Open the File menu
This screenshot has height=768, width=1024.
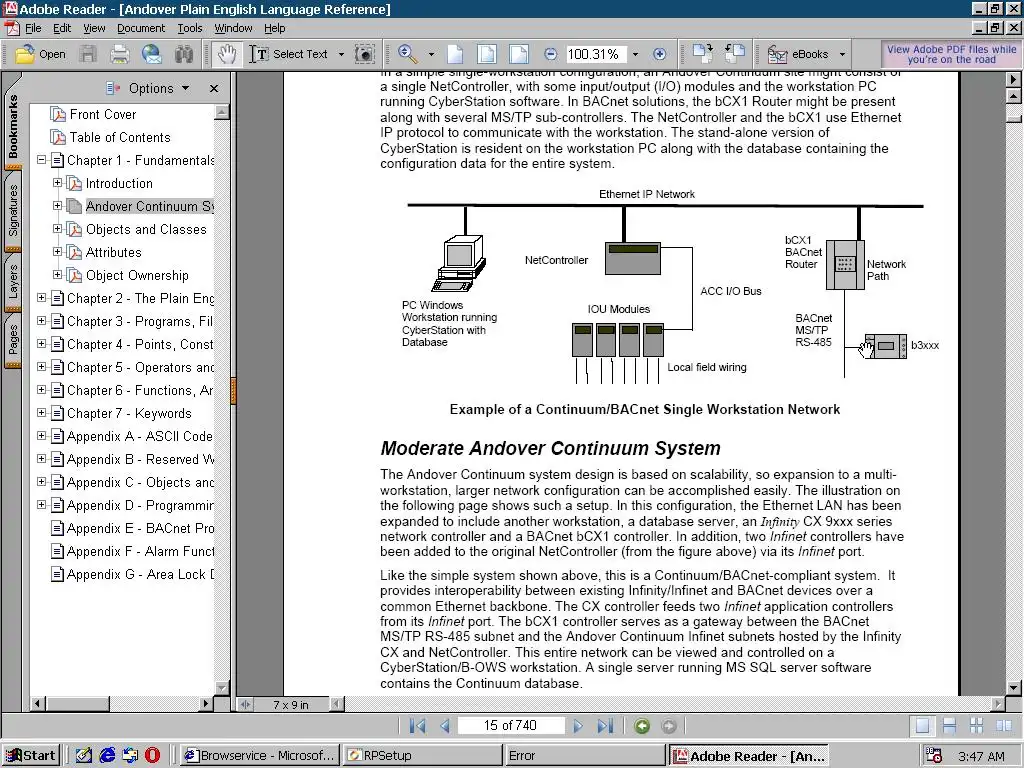tap(33, 28)
